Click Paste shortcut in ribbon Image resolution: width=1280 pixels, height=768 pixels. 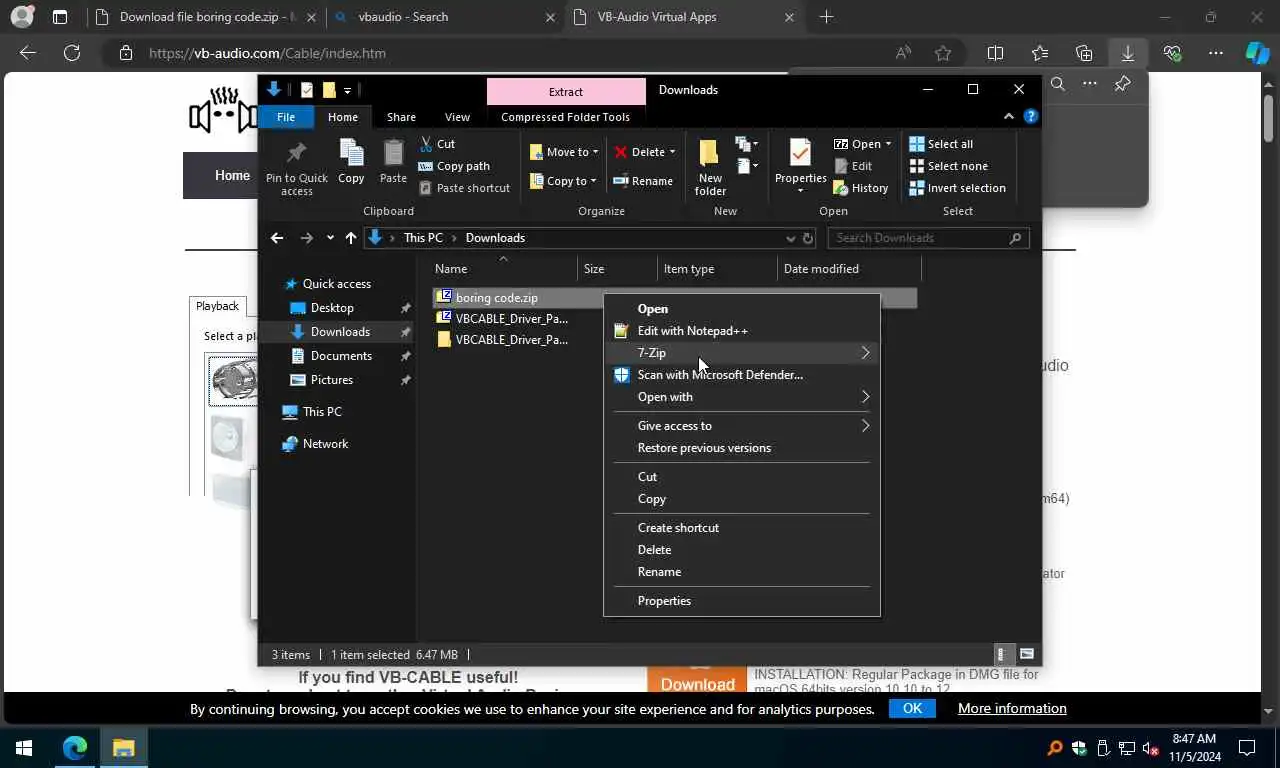465,188
